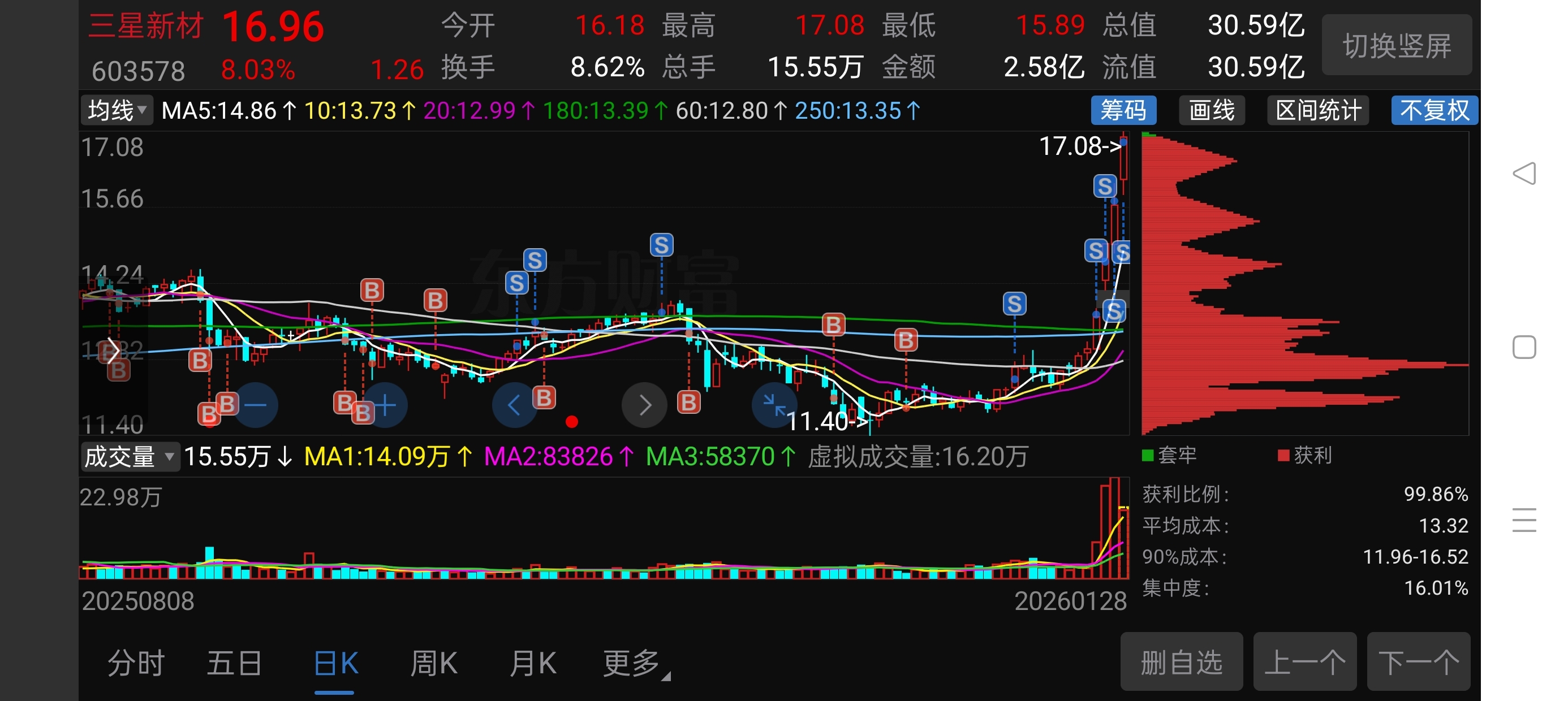Tap the Android home square icon
Image resolution: width=1568 pixels, height=701 pixels.
tap(1524, 348)
